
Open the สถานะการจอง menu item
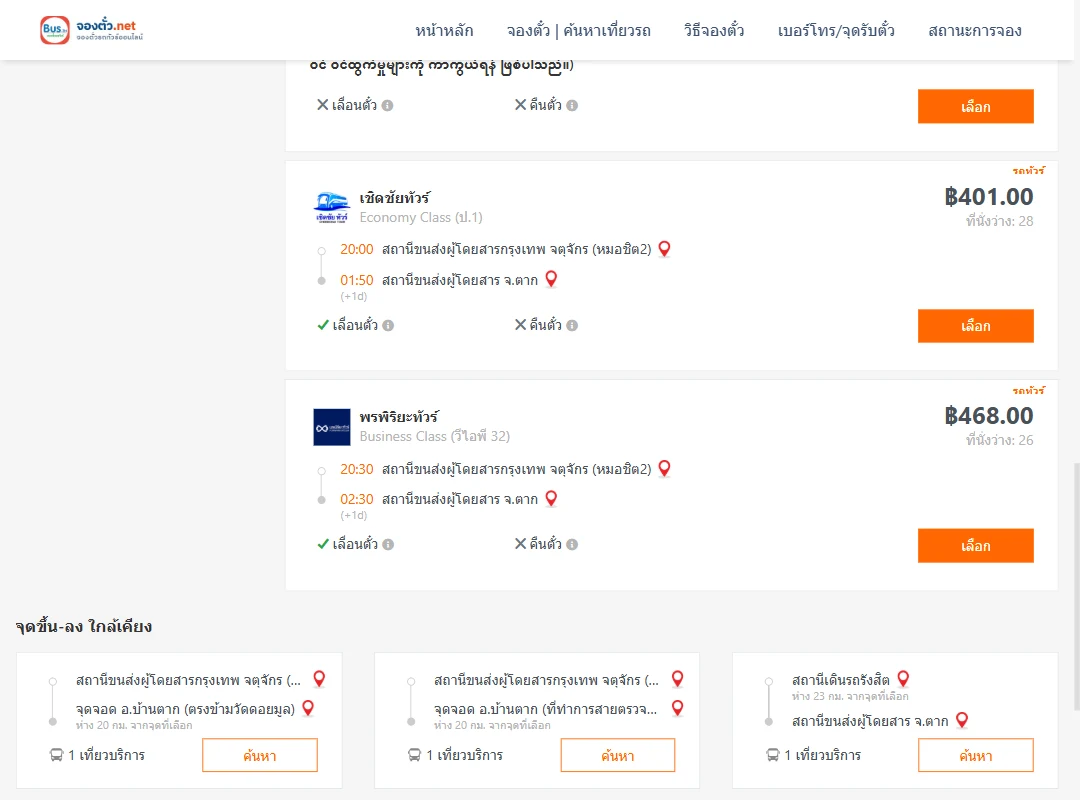[x=975, y=30]
